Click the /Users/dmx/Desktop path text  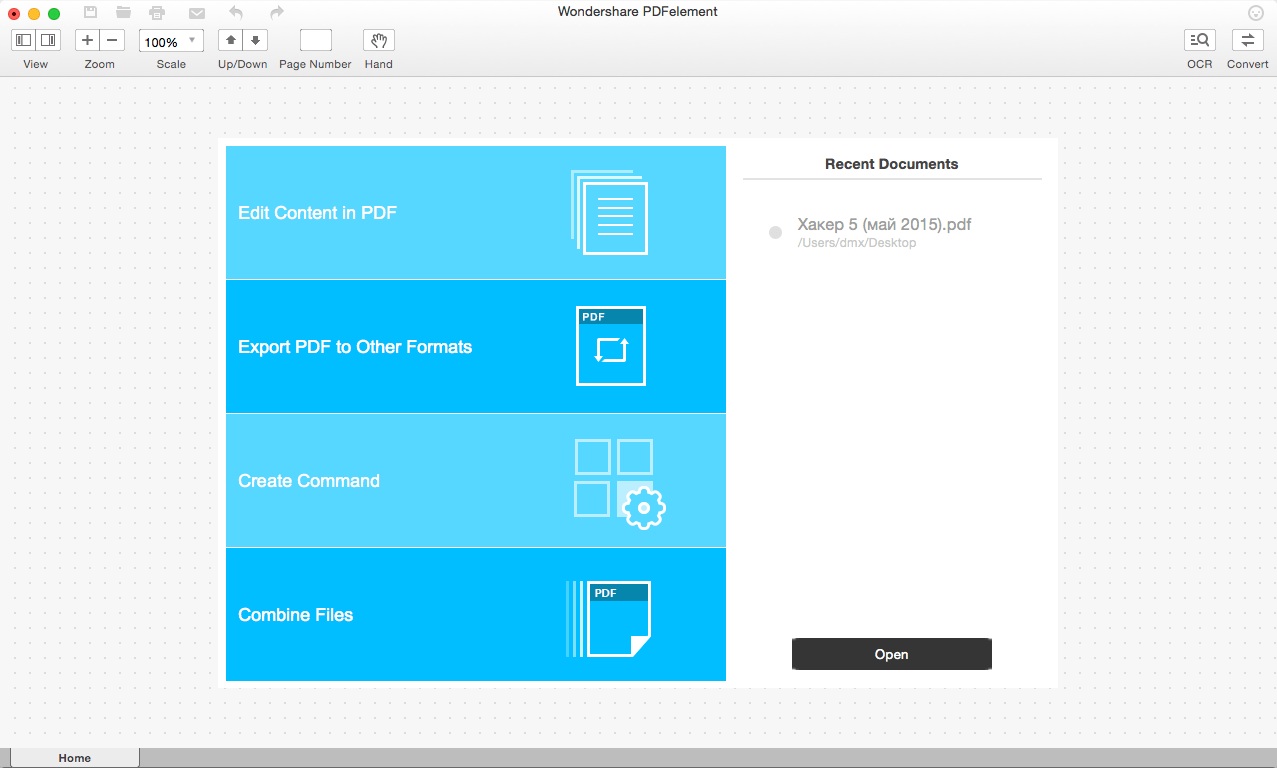point(857,243)
